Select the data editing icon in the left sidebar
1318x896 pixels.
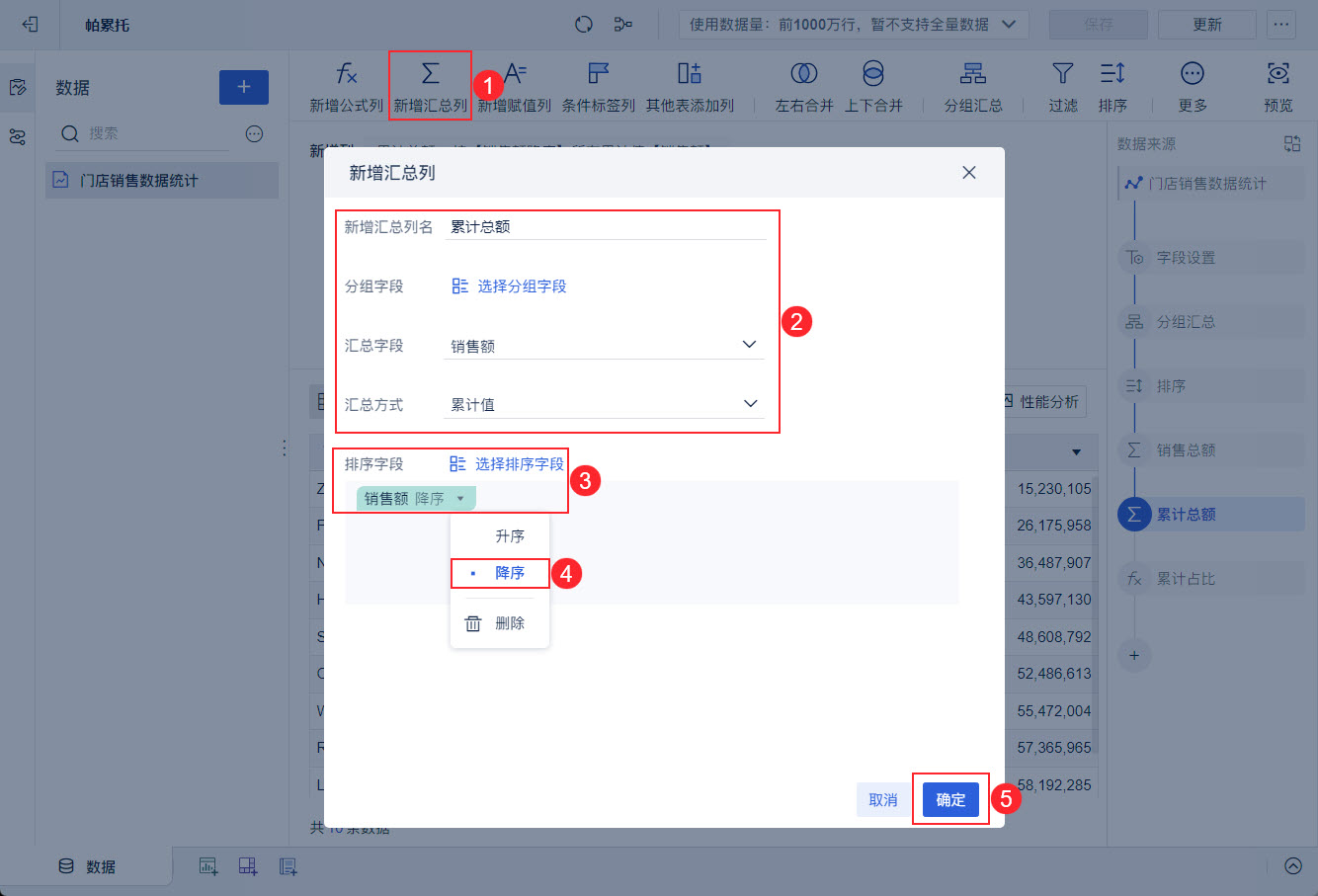click(x=18, y=87)
